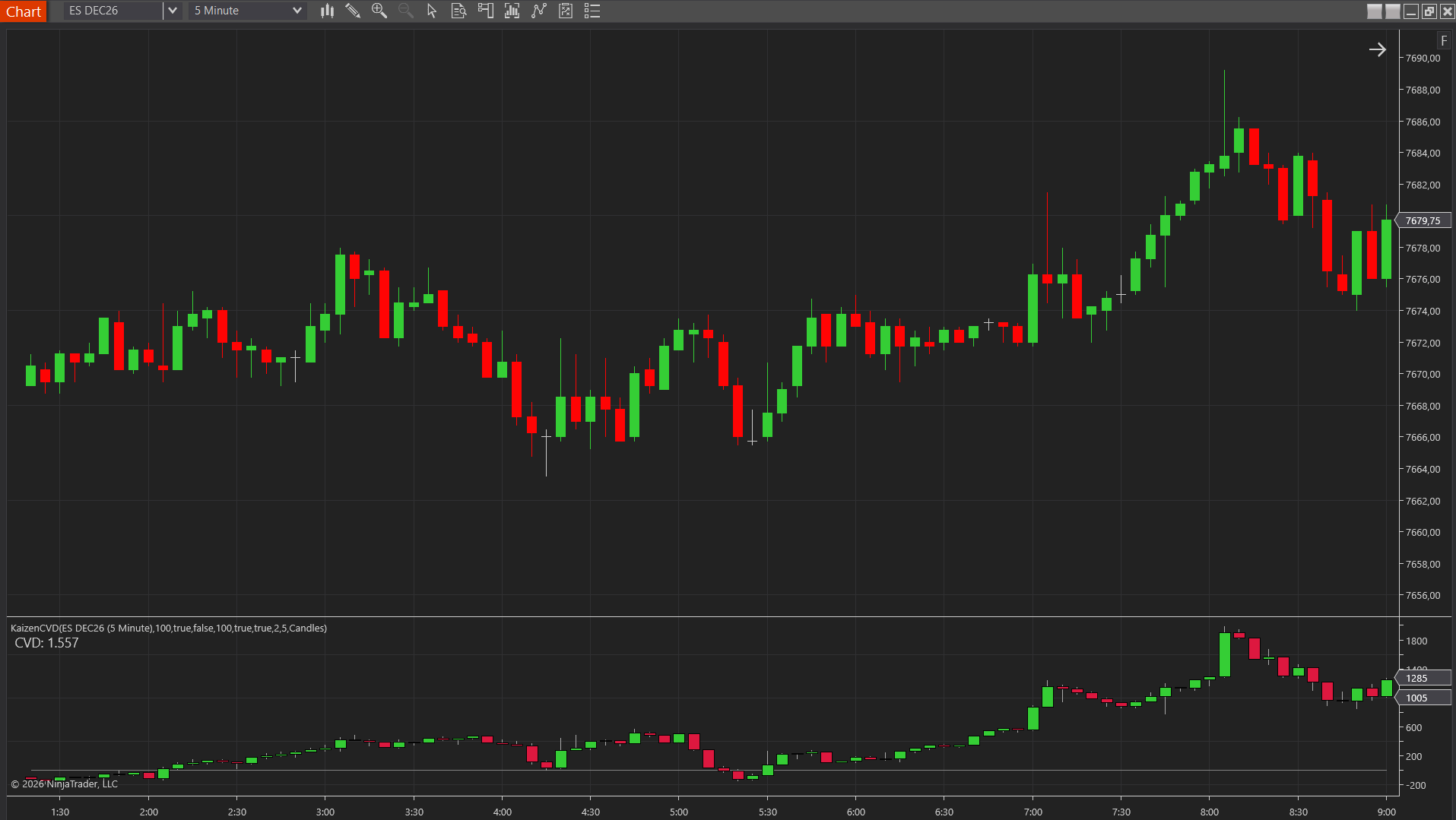The image size is (1456, 820).
Task: Click the 7656,00 price axis label
Action: (1423, 595)
